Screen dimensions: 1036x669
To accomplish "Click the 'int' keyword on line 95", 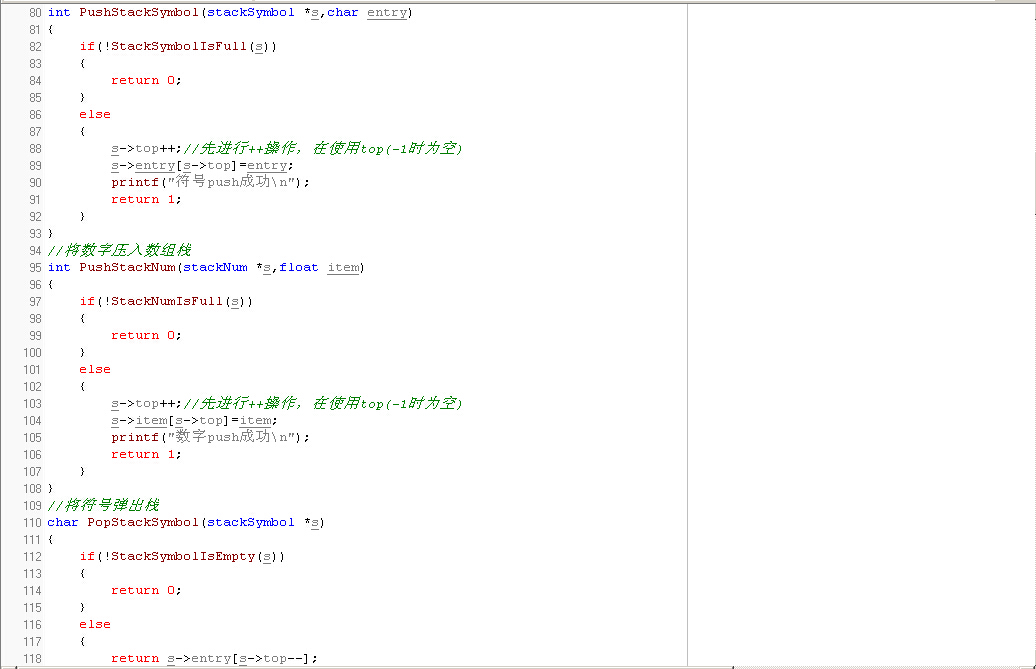I will pos(59,267).
